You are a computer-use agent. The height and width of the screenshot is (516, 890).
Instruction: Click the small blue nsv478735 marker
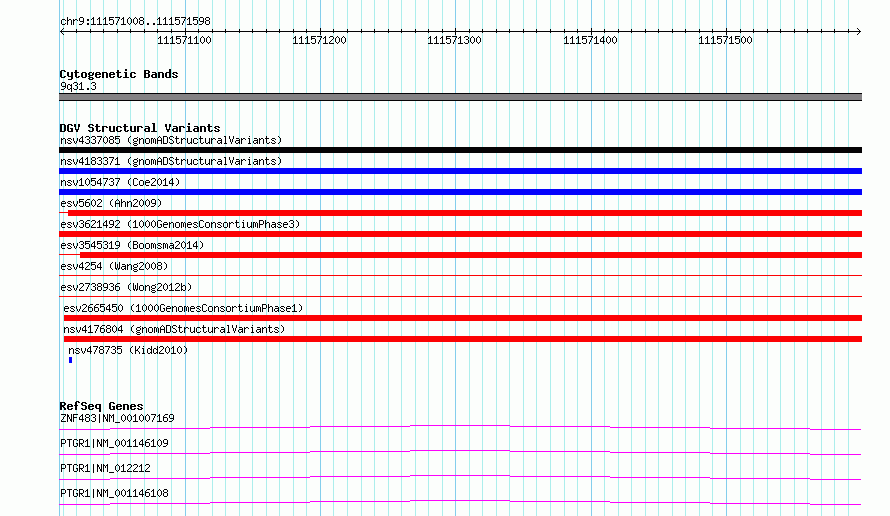tap(70, 360)
